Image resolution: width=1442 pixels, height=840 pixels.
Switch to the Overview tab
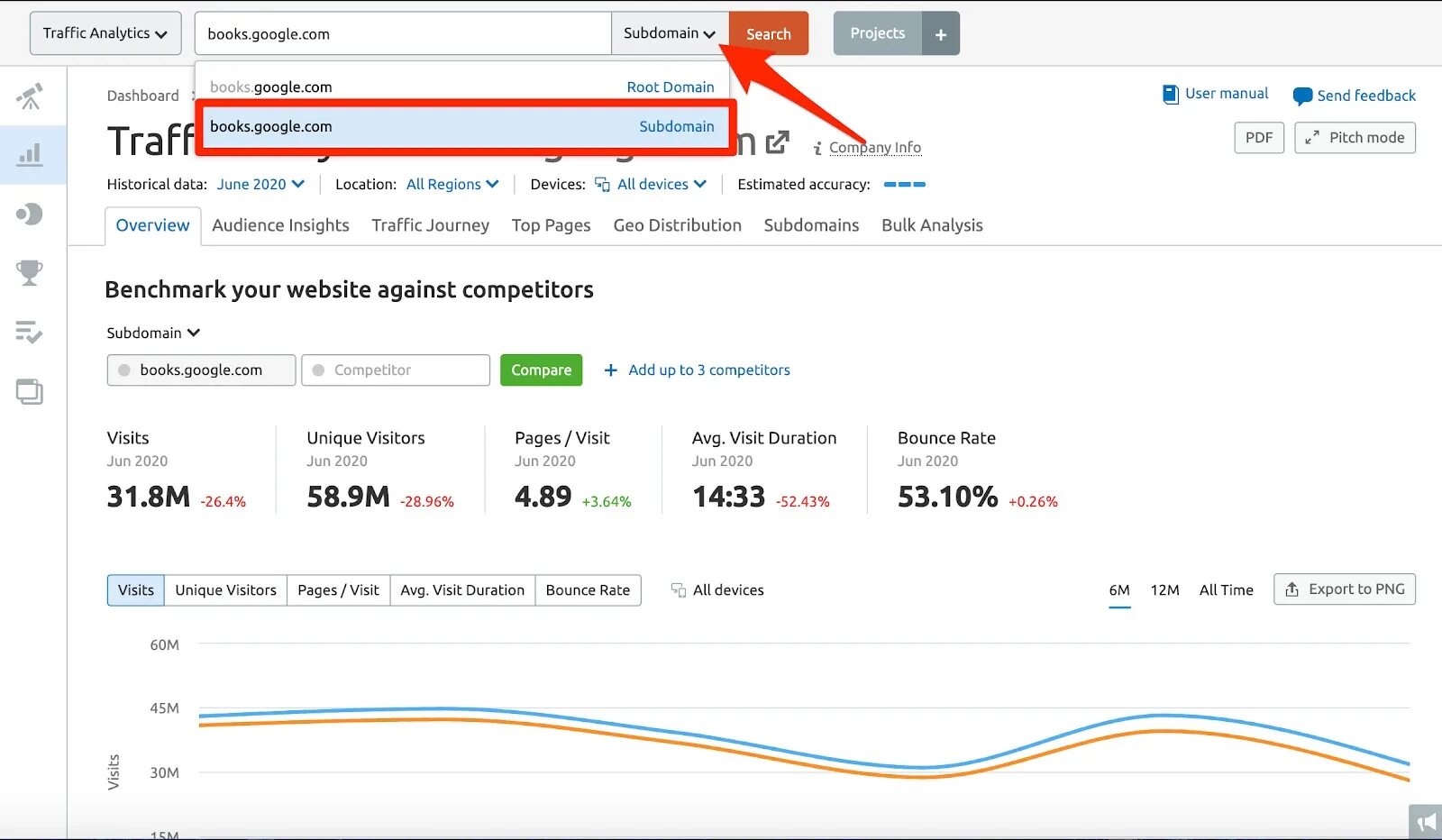[152, 225]
